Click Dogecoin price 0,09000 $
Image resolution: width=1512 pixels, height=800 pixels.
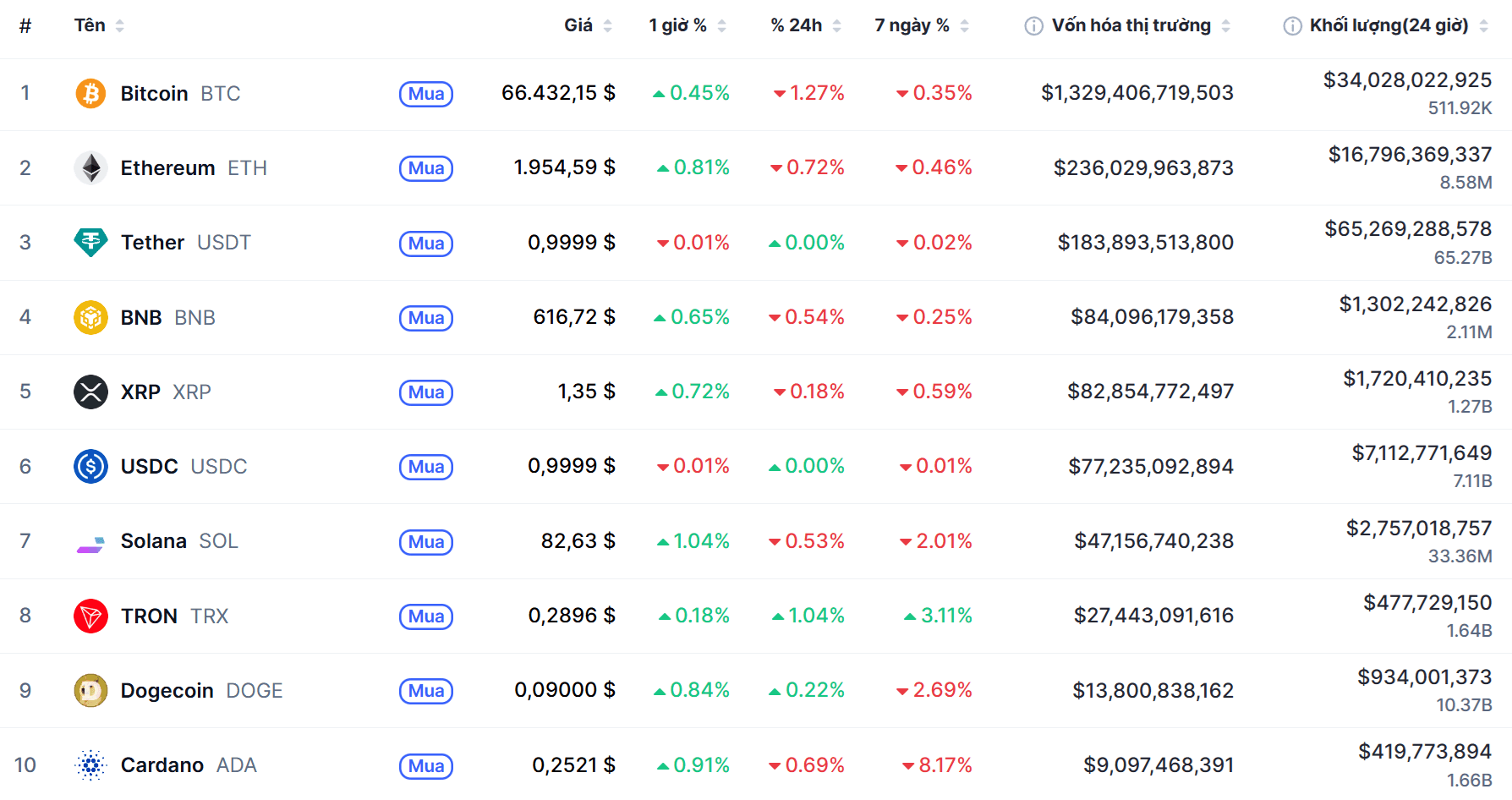tap(565, 690)
